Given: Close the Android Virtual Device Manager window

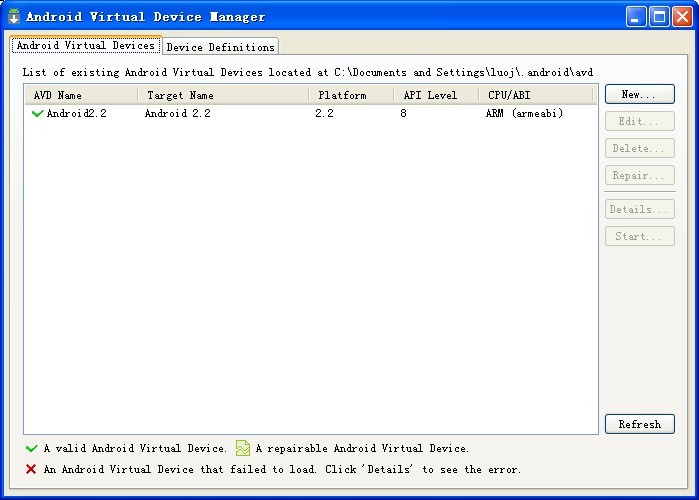Looking at the screenshot, I should tap(682, 17).
